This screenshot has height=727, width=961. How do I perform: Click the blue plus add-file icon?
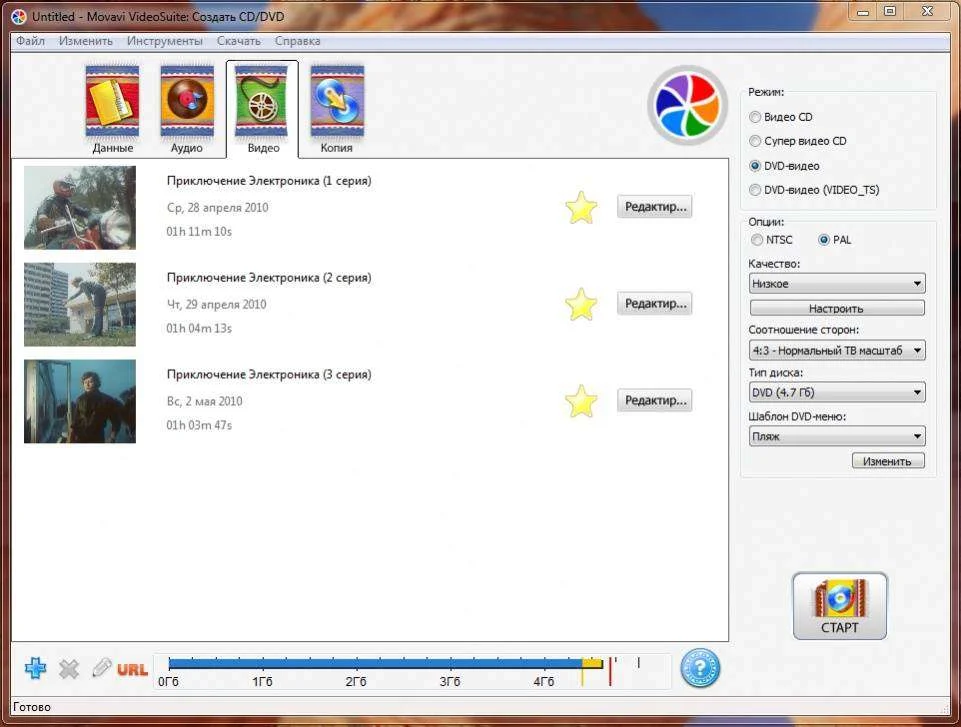[x=35, y=668]
